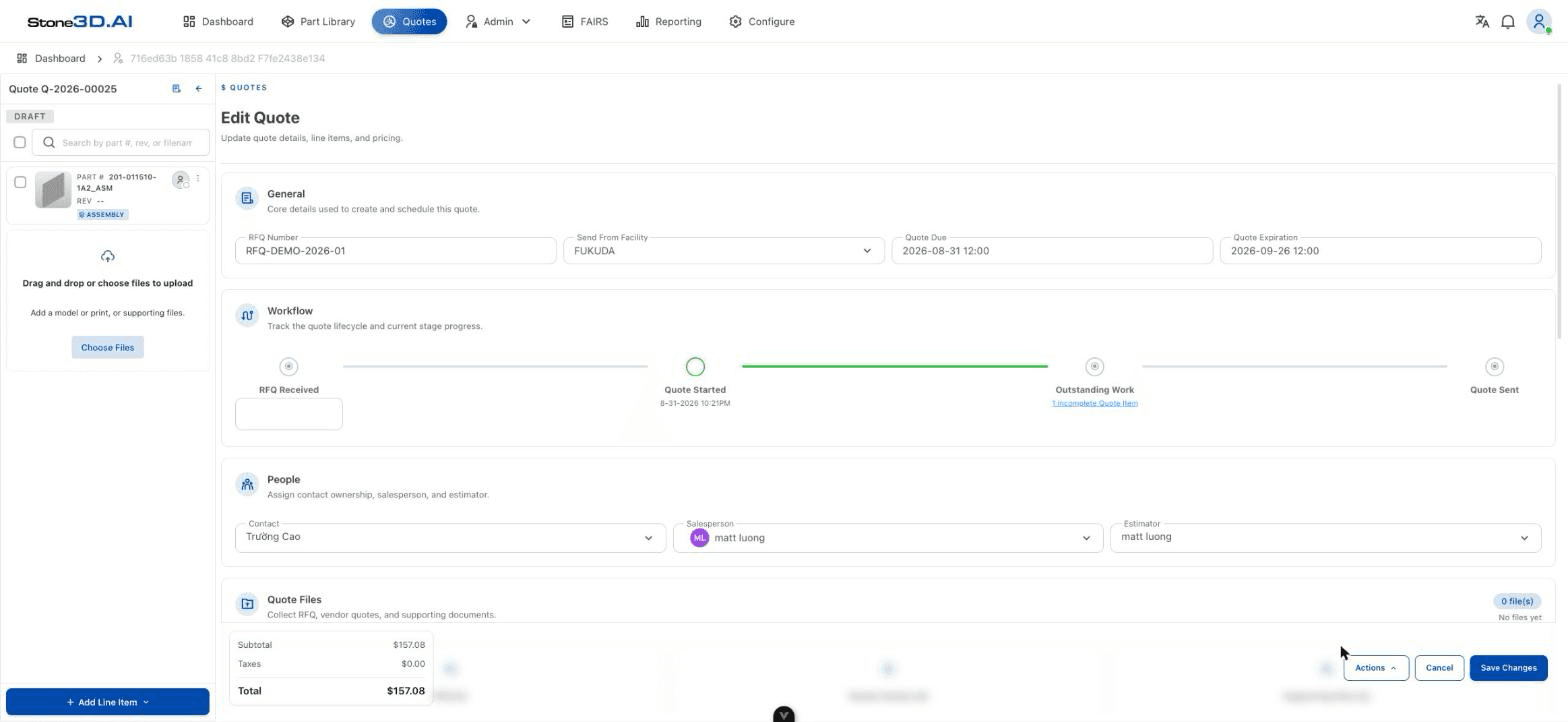The image size is (1568, 722).
Task: Click the Quote Files section icon
Action: 247,604
